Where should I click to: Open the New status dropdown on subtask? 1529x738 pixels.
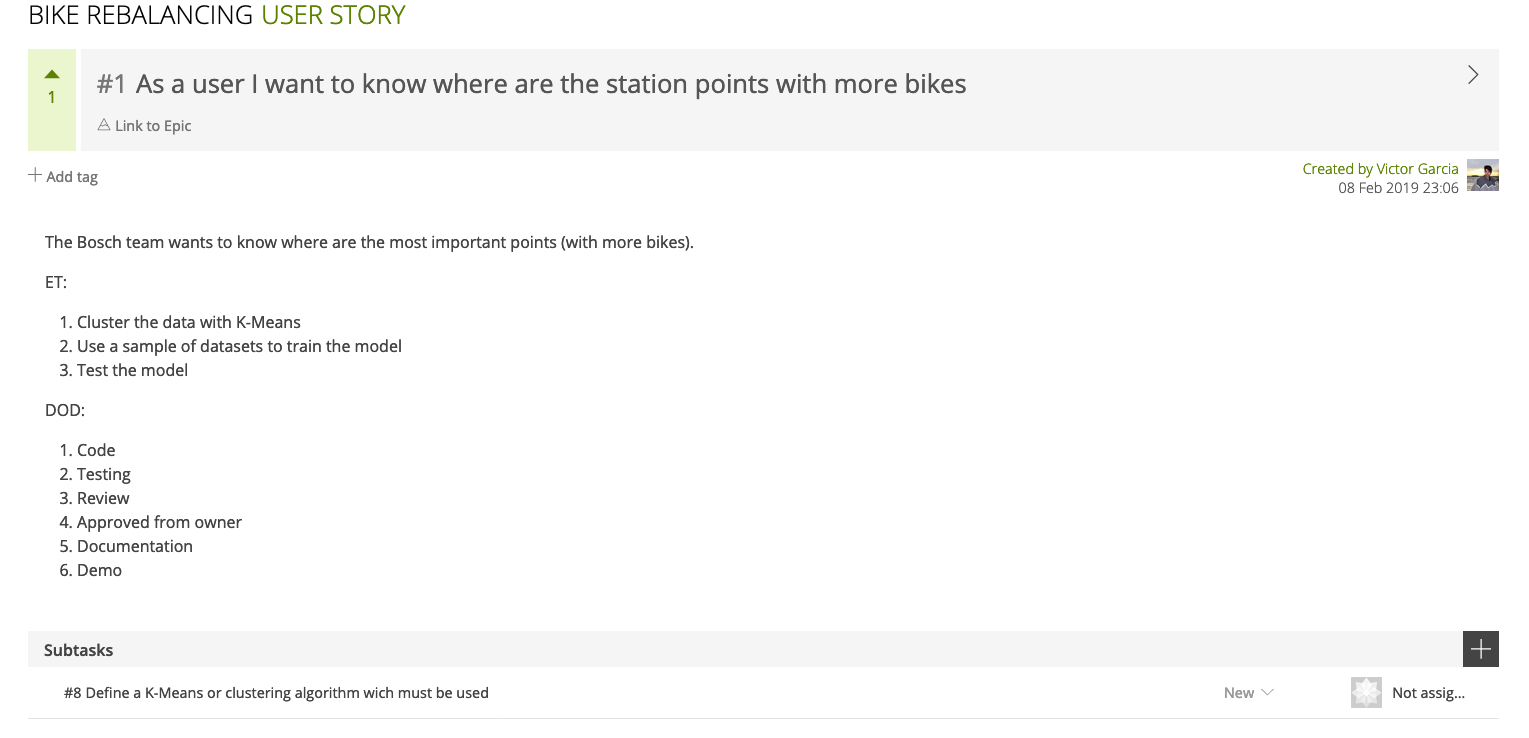[1248, 693]
